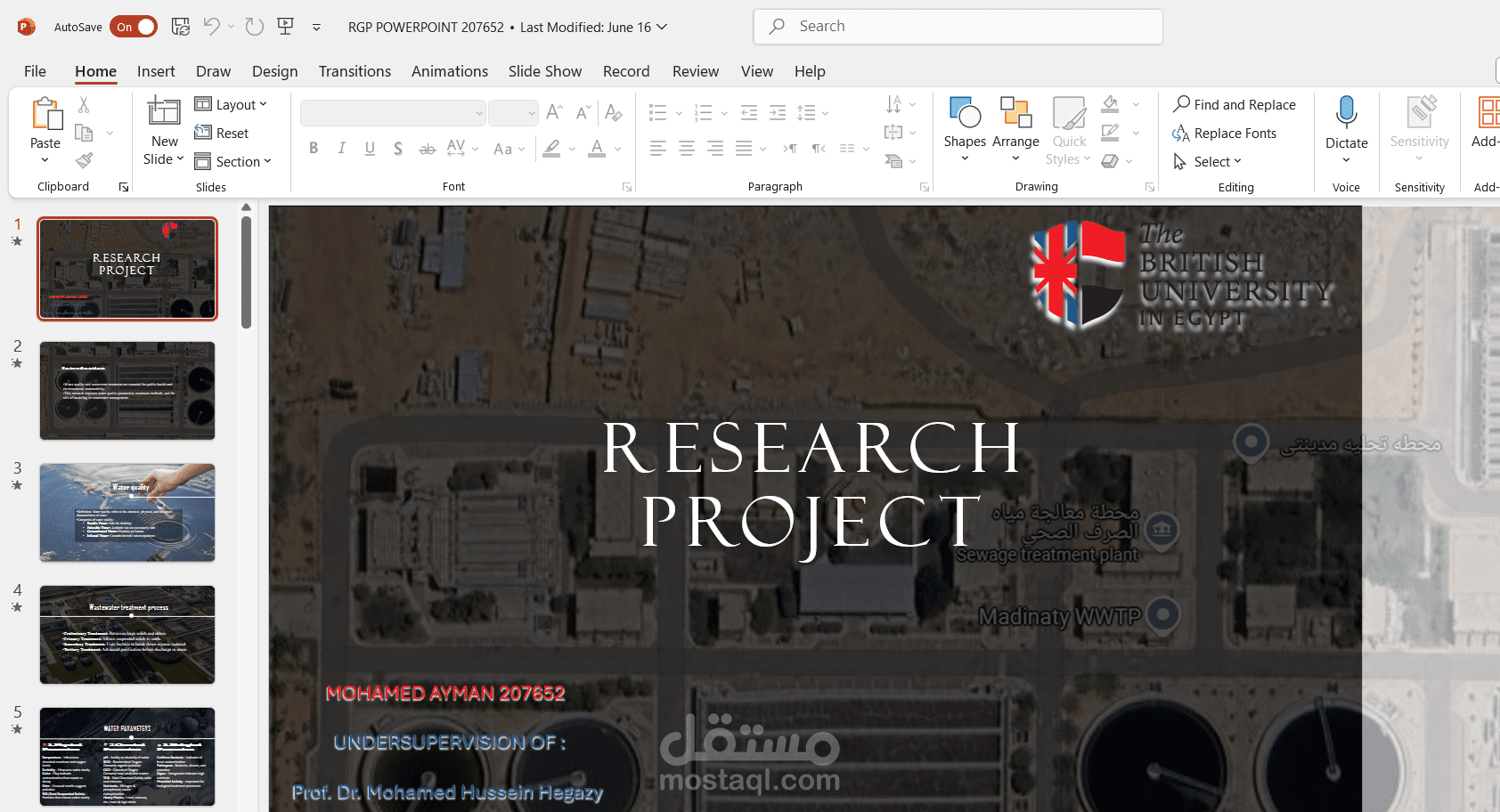The image size is (1500, 812).
Task: Open the Section dropdown
Action: pyautogui.click(x=233, y=161)
